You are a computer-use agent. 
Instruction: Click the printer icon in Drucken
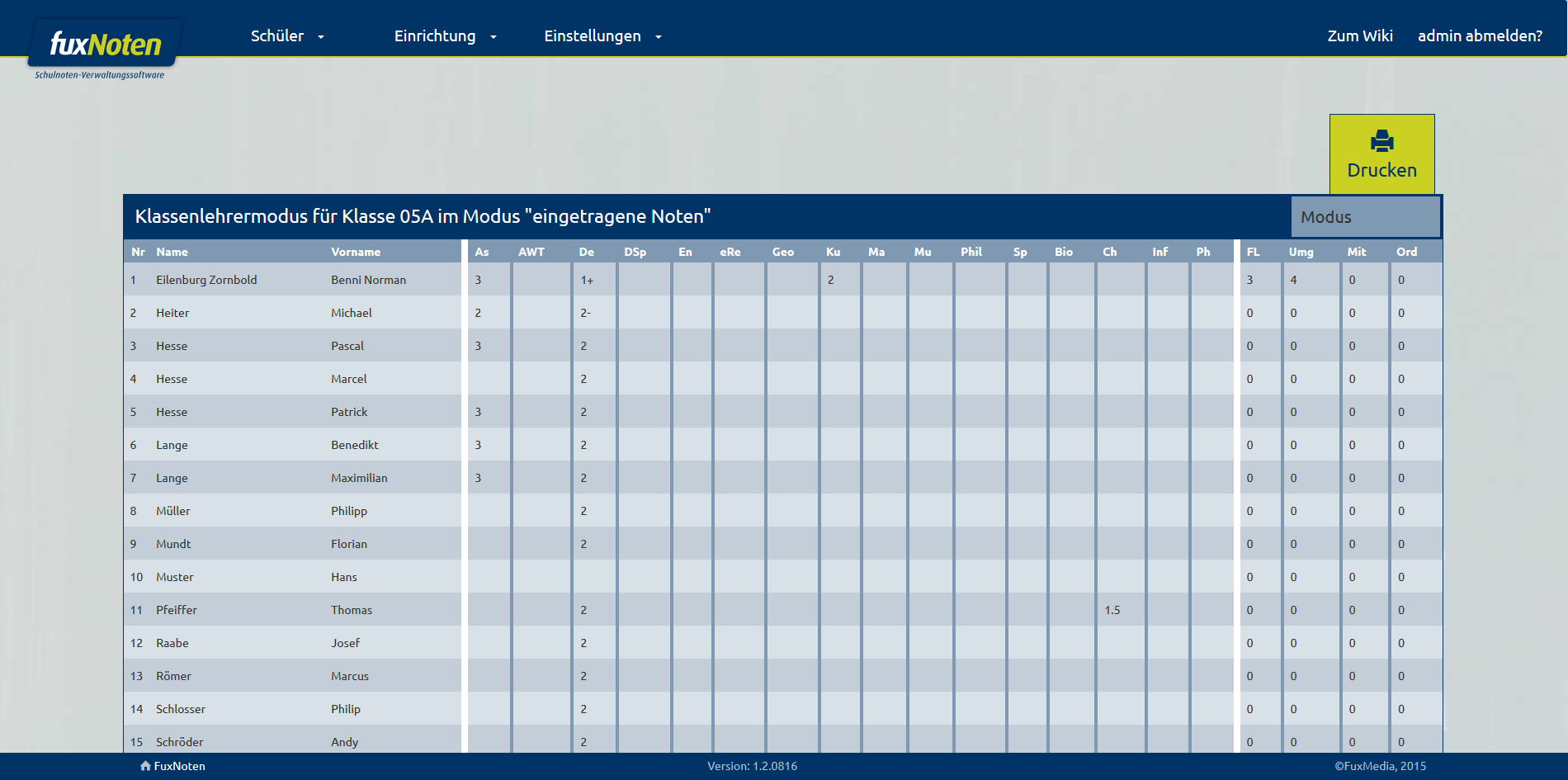point(1381,141)
